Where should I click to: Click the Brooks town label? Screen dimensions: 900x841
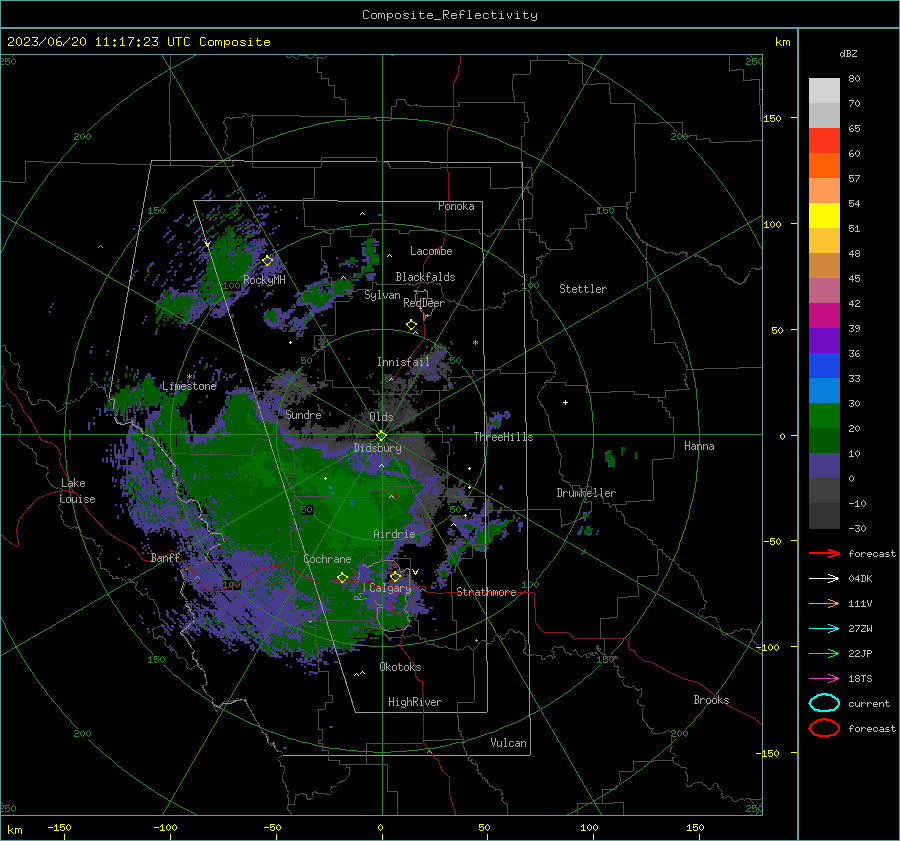click(x=711, y=700)
